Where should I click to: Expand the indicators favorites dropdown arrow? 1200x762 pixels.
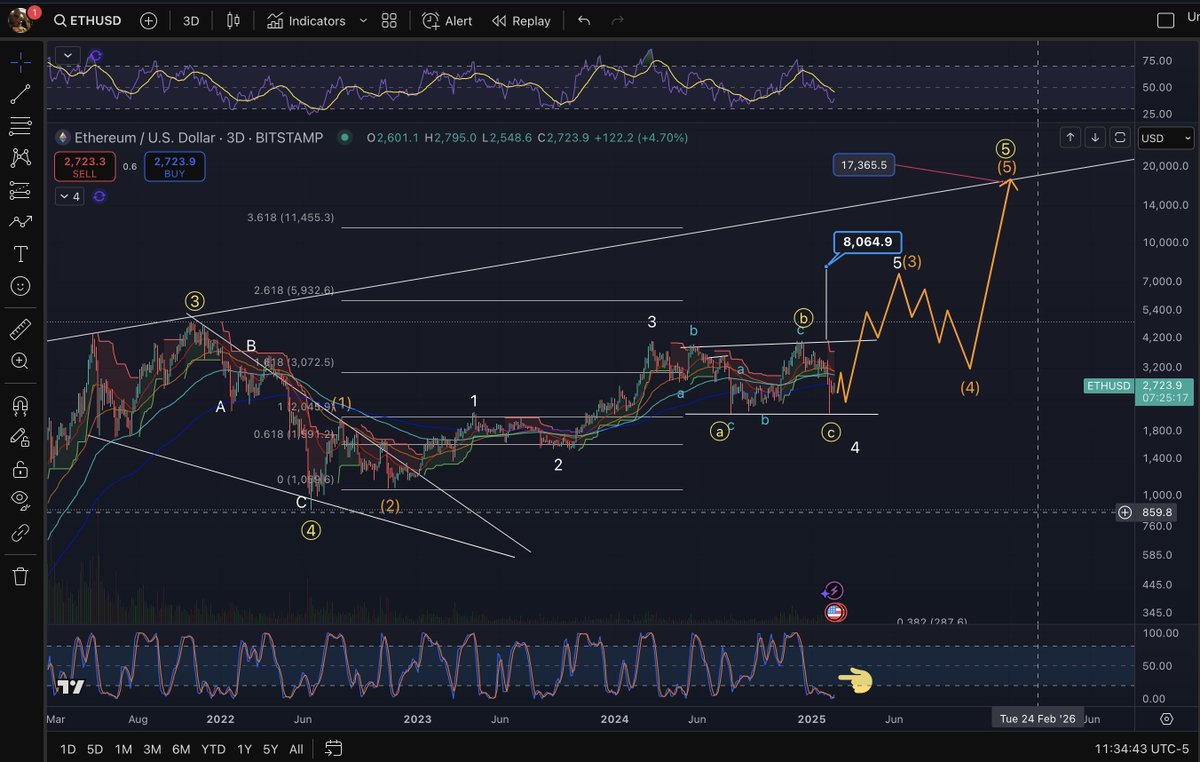(x=361, y=20)
